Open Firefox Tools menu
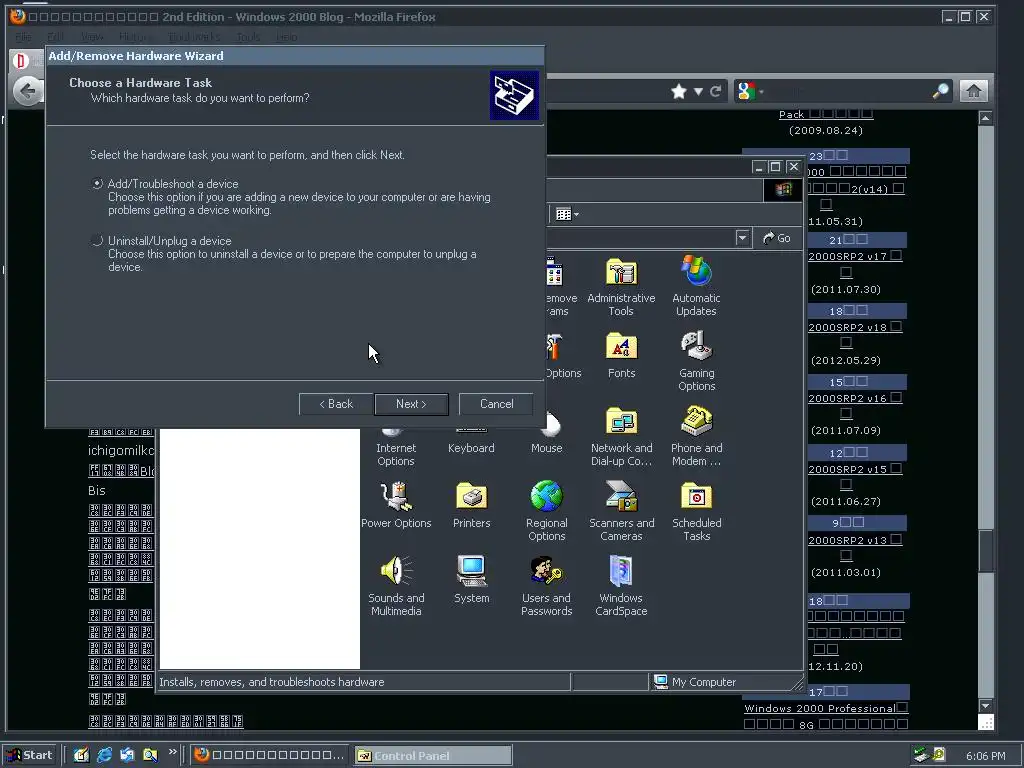1024x768 pixels. point(248,37)
